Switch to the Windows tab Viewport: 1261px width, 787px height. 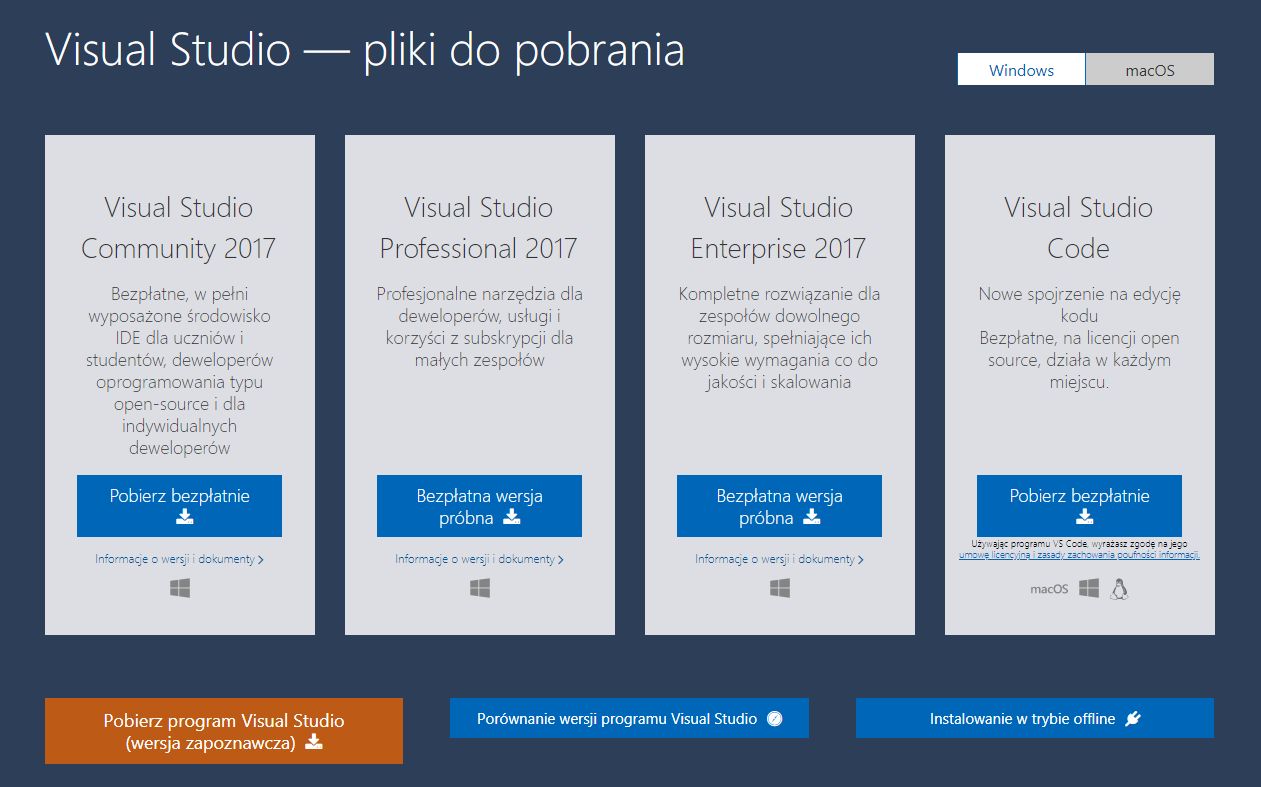point(1021,70)
